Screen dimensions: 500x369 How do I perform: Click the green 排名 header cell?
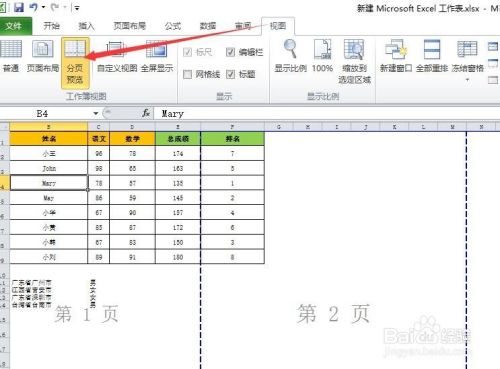point(233,139)
